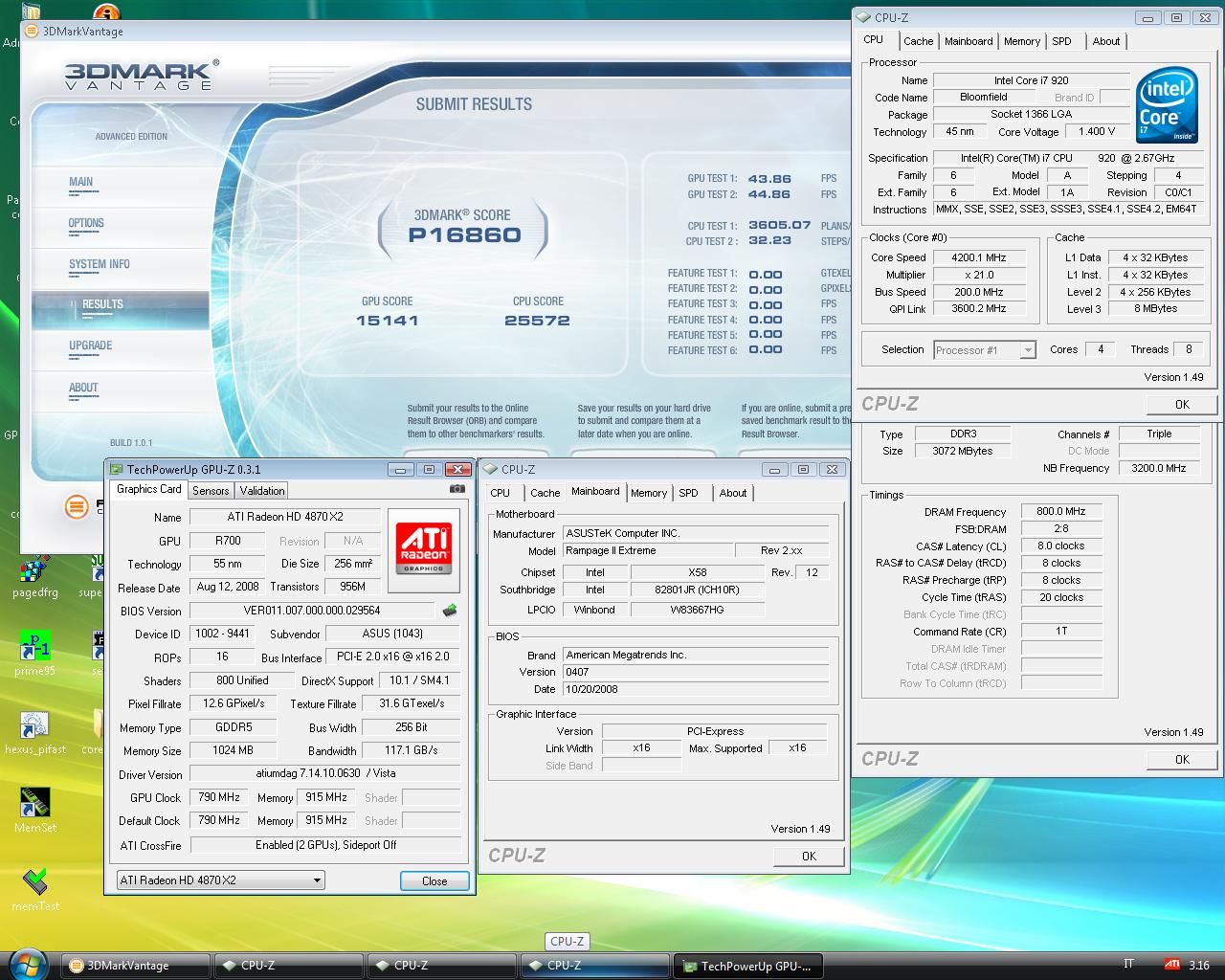This screenshot has height=980, width=1225.
Task: Switch to the Sensors tab in GPU-Z
Action: [211, 490]
